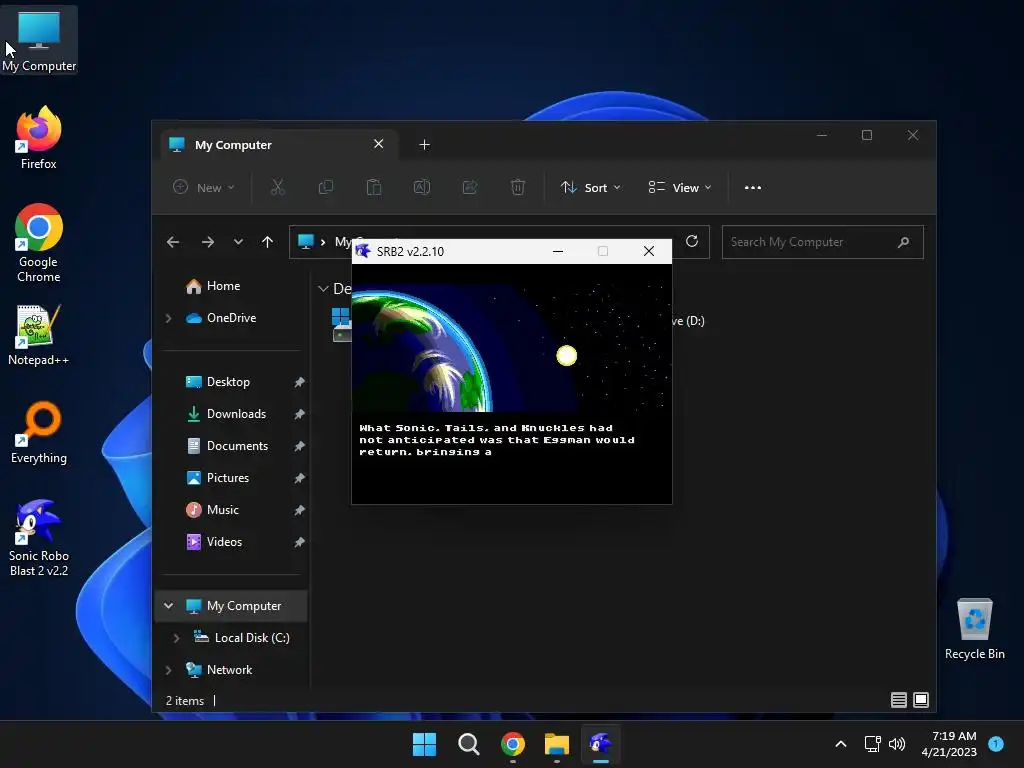Open recent locations dropdown arrow

coord(238,242)
